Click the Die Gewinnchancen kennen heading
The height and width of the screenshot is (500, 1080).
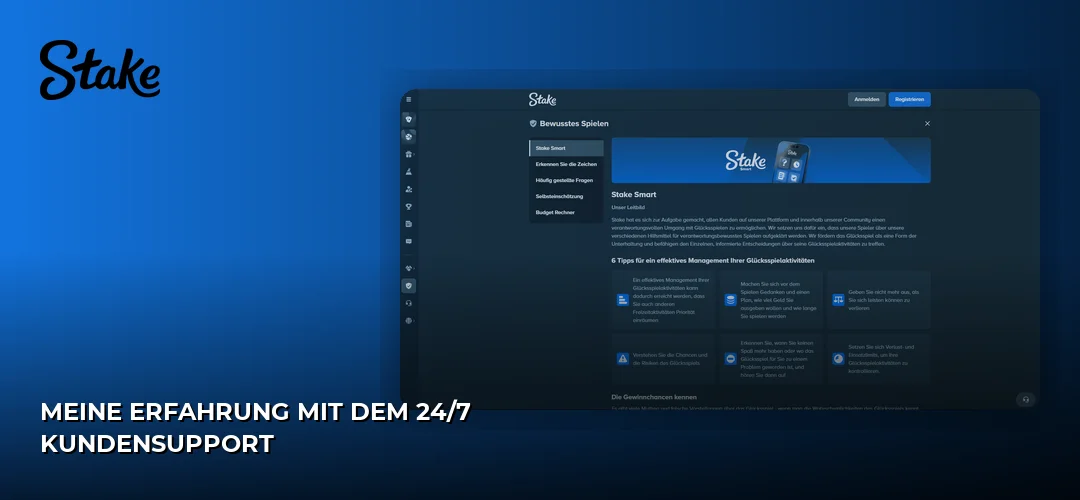(654, 397)
